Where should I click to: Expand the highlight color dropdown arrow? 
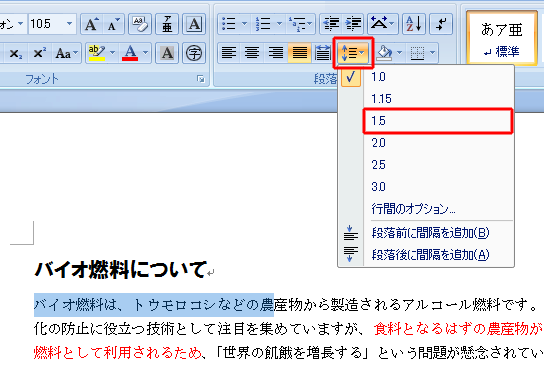click(112, 53)
